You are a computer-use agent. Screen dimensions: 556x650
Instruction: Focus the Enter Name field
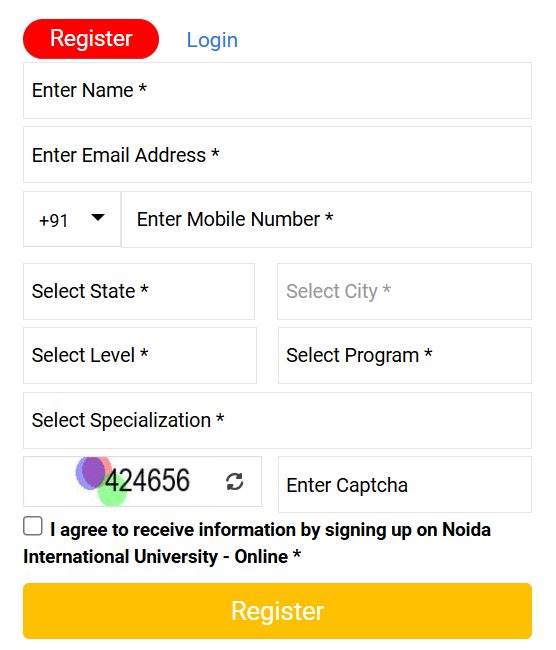tap(277, 90)
